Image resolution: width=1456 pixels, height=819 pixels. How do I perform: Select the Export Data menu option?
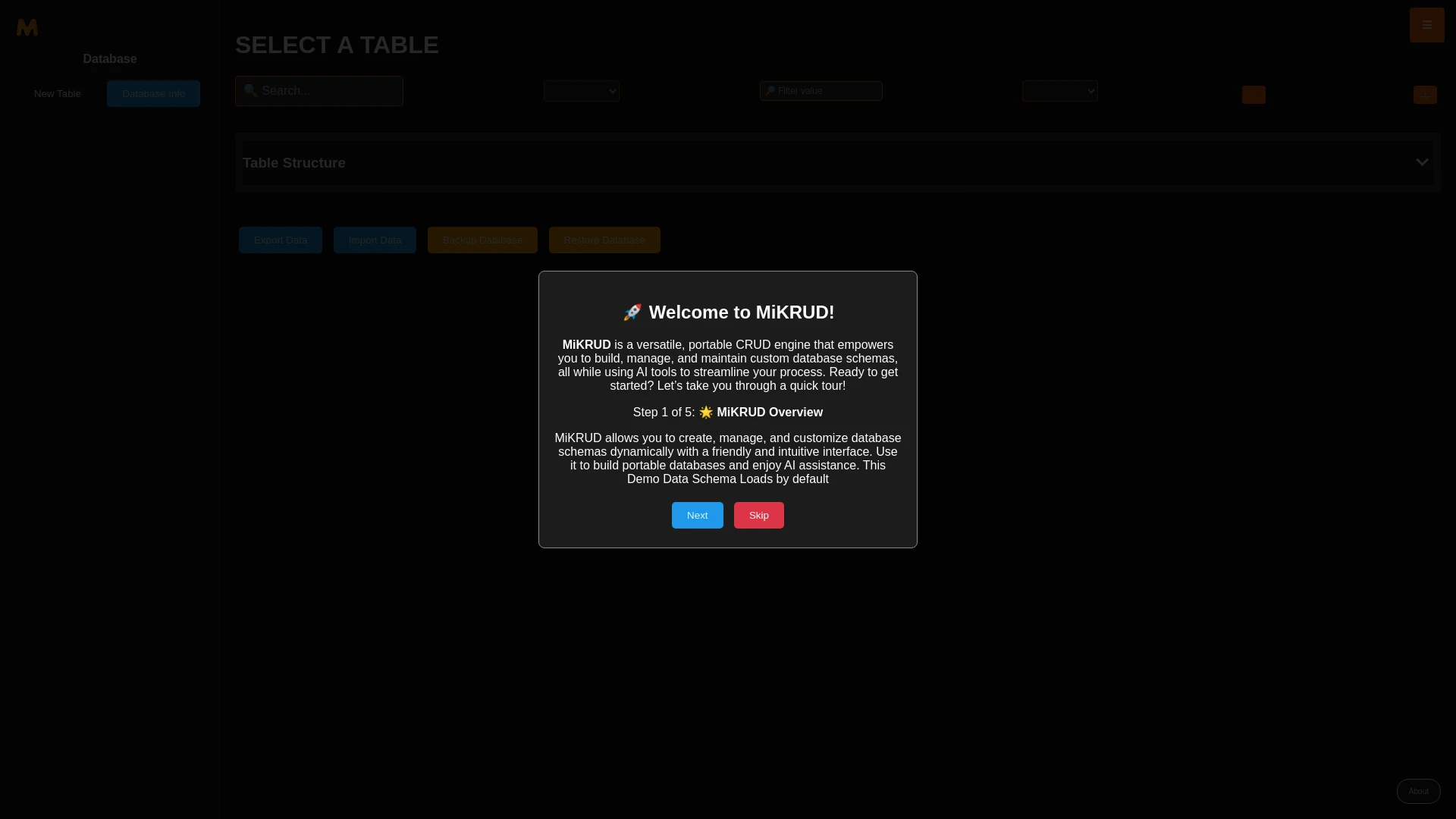click(x=280, y=240)
